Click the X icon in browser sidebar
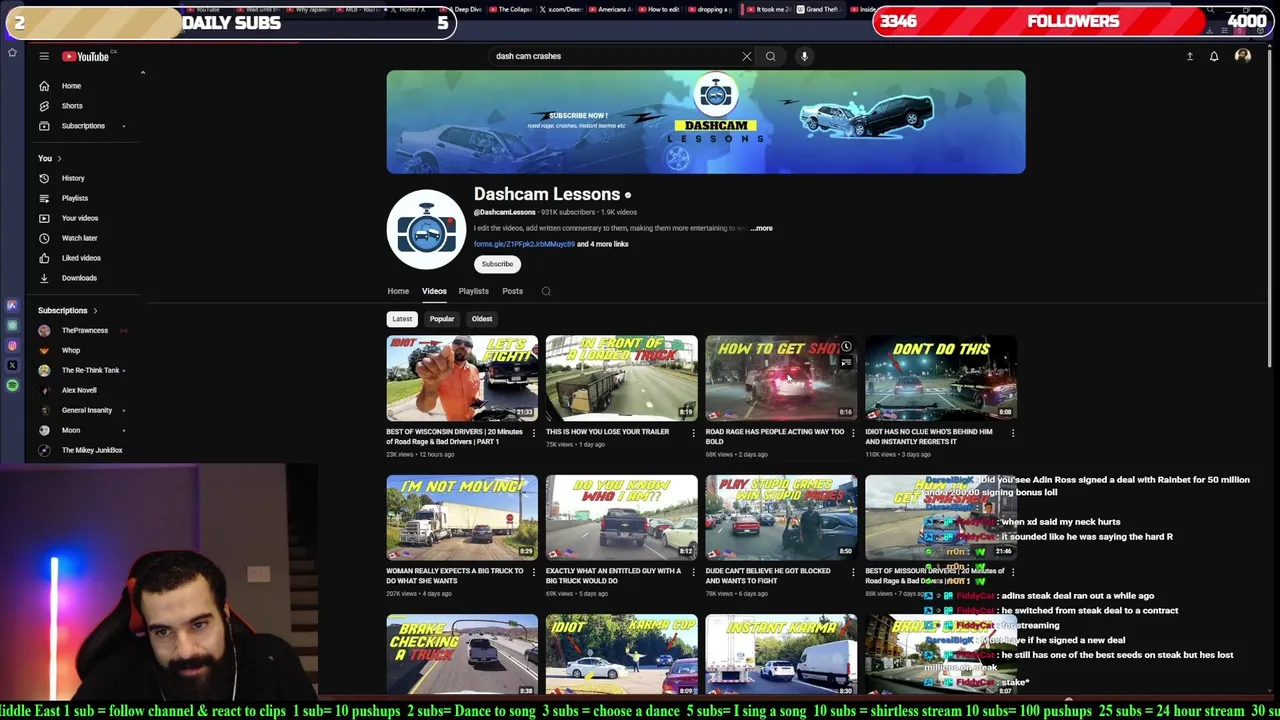Viewport: 1280px width, 720px height. tap(12, 366)
